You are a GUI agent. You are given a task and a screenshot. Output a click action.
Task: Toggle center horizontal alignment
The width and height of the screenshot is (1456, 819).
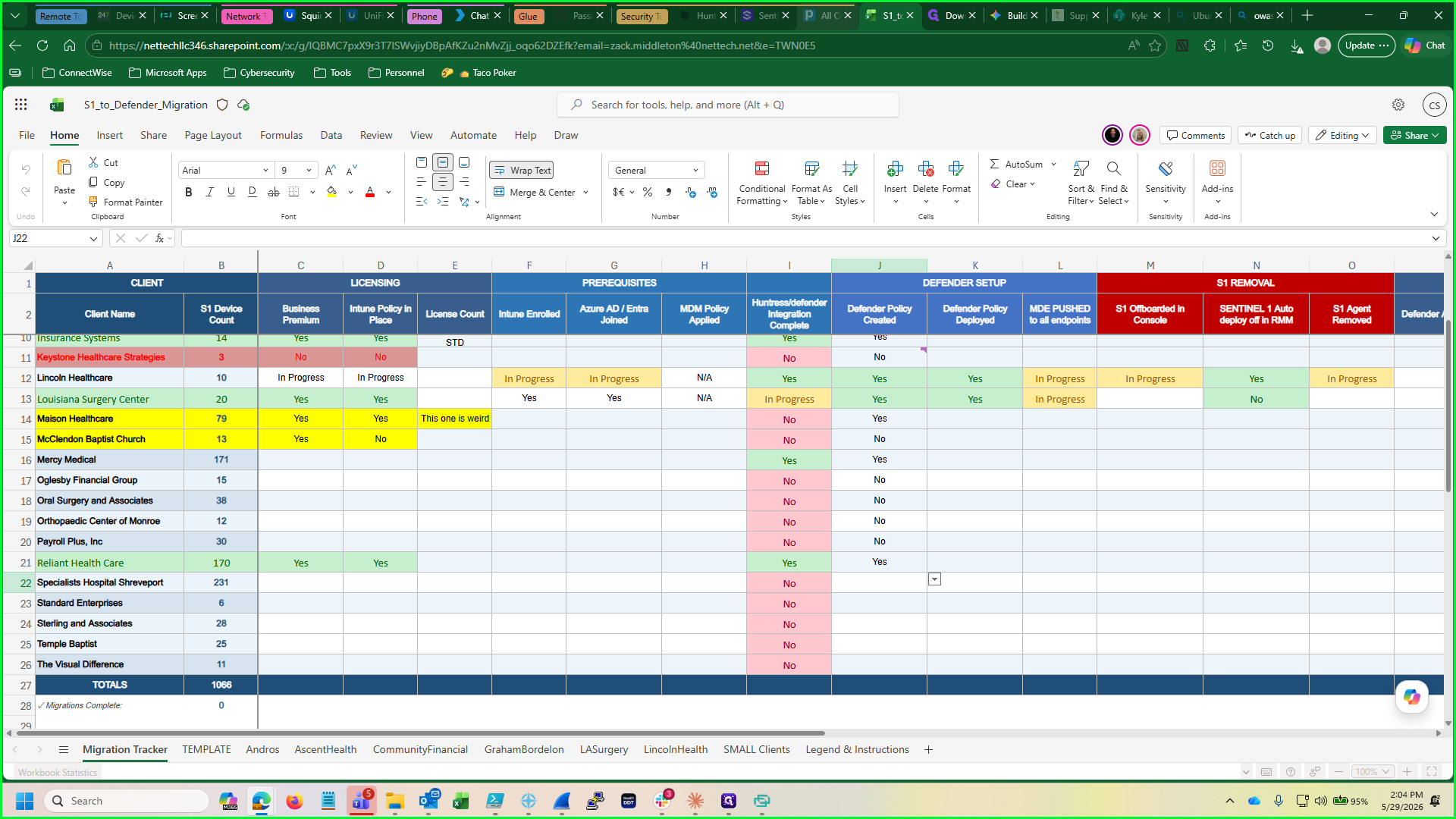tap(443, 182)
